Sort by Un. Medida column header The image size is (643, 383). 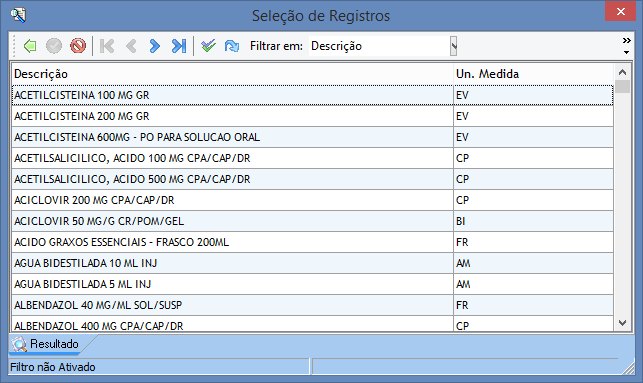pyautogui.click(x=533, y=74)
